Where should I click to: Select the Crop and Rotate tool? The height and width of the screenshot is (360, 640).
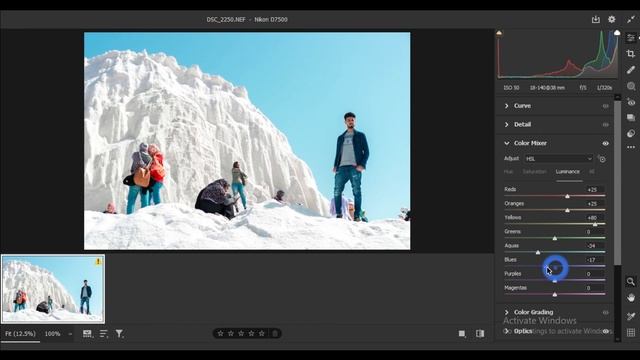tap(631, 53)
